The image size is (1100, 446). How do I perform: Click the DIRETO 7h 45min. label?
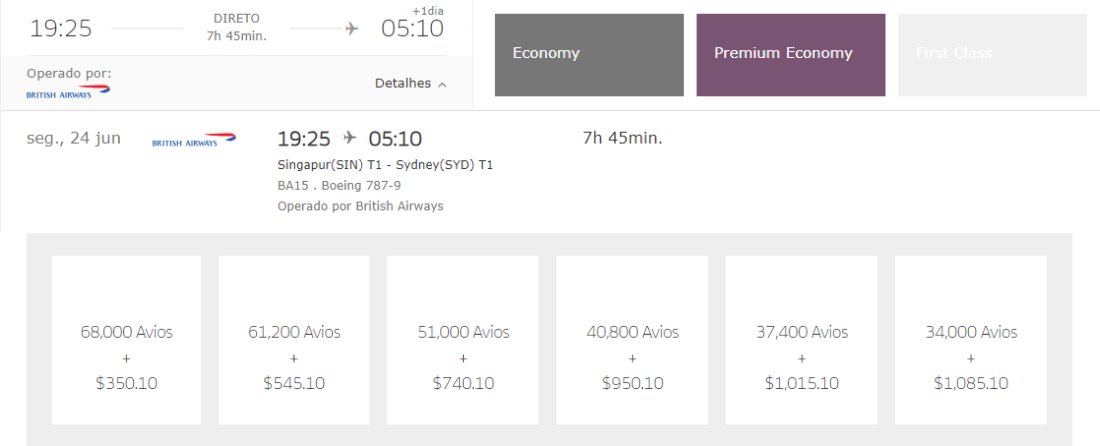(x=236, y=27)
